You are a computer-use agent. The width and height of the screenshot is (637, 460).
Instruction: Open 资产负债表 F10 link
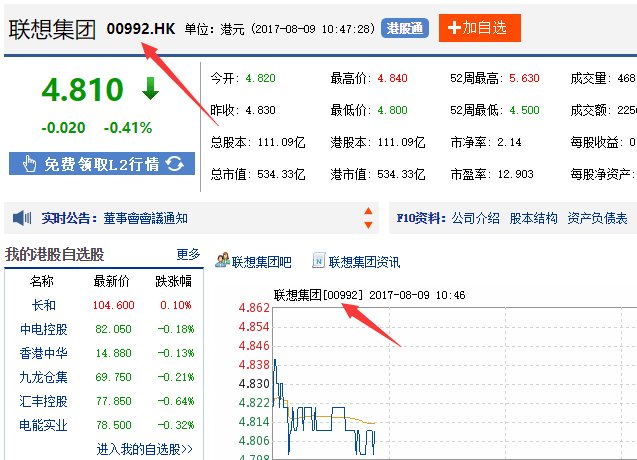(x=597, y=219)
